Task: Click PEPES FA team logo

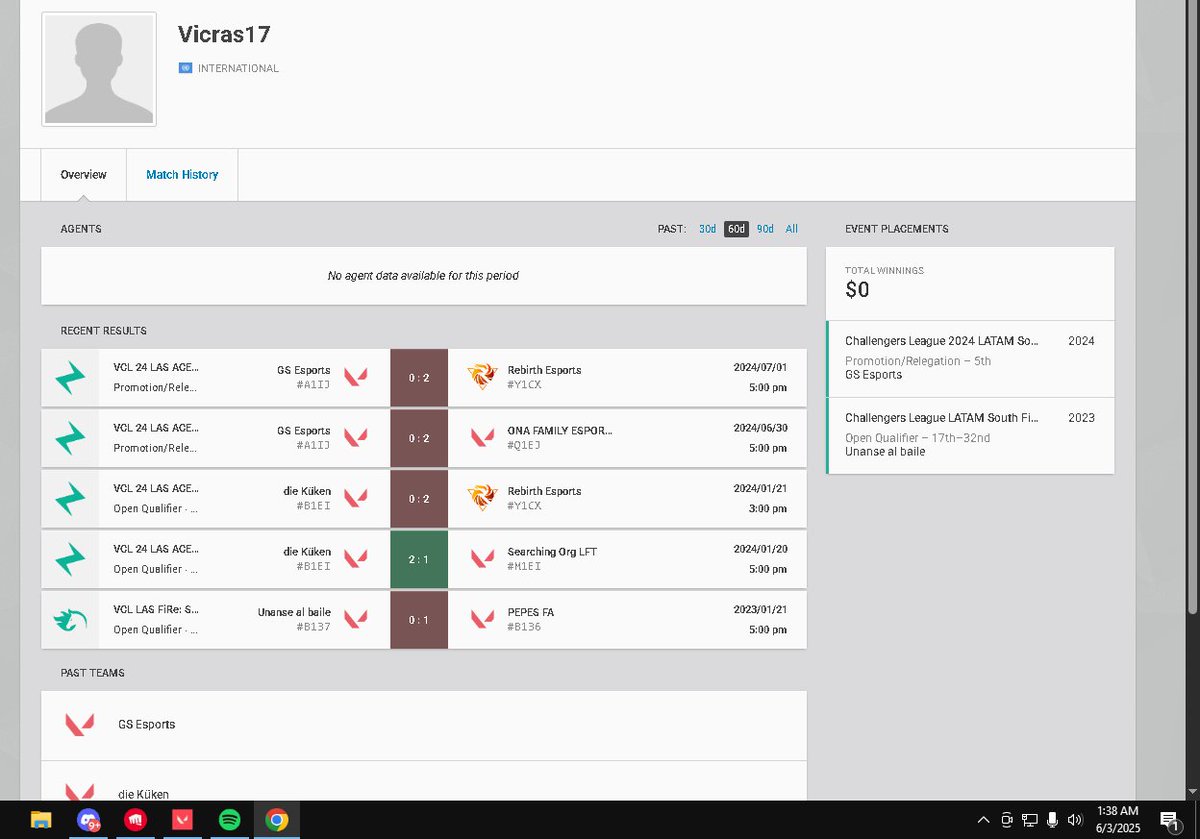Action: point(483,620)
